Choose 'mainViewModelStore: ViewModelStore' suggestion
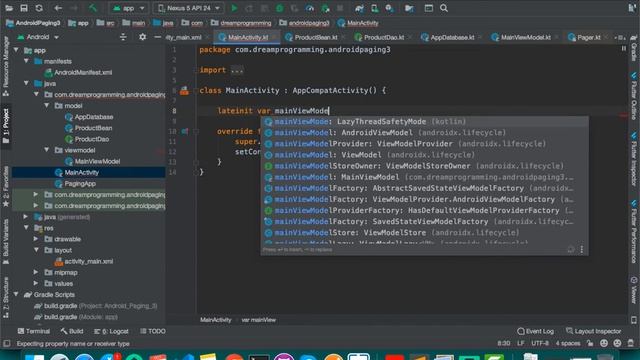The height and width of the screenshot is (360, 640). point(424,233)
